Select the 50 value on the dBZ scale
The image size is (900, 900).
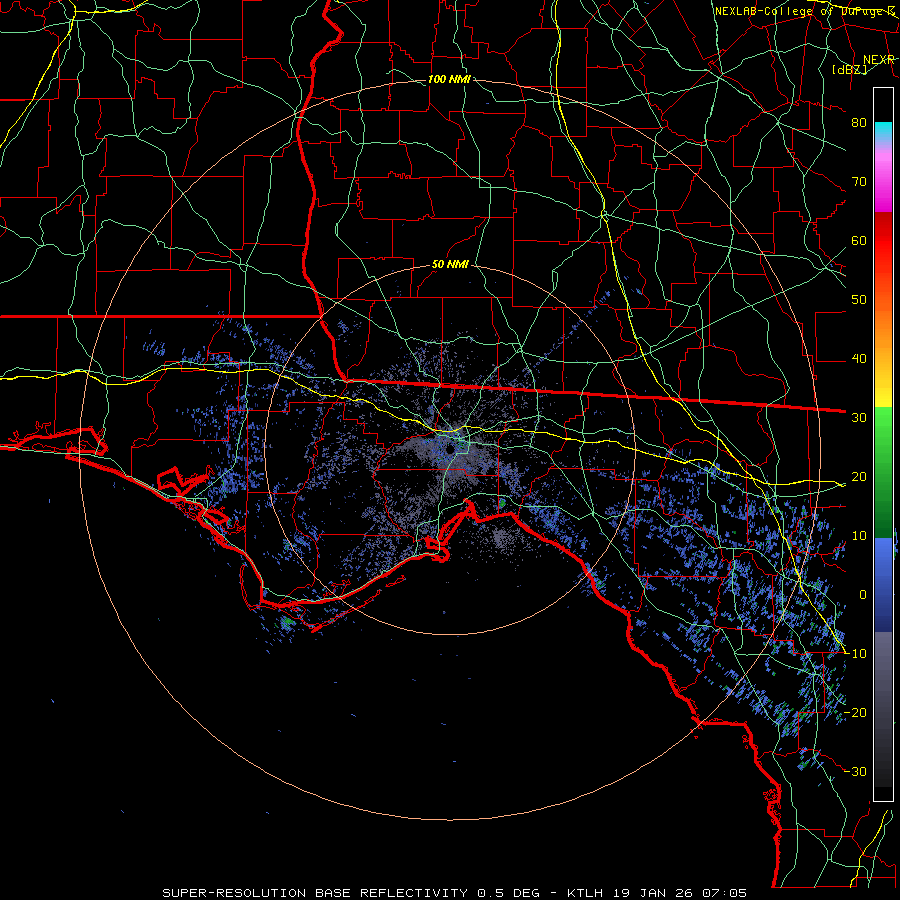[859, 300]
